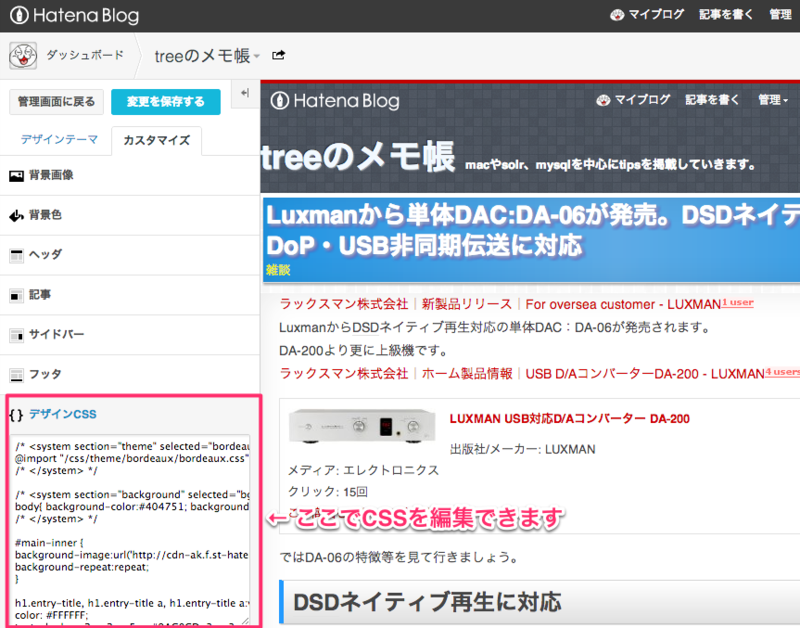Click the クリック: 15回 text

[328, 492]
